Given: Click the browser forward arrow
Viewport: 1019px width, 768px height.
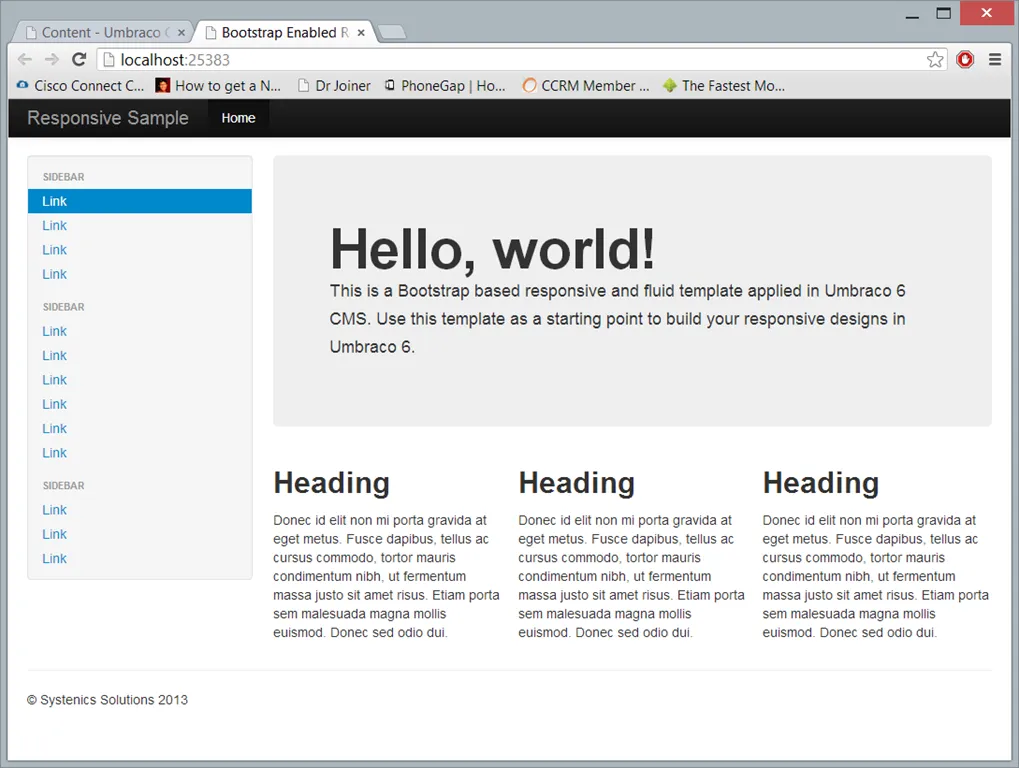Looking at the screenshot, I should pyautogui.click(x=52, y=60).
